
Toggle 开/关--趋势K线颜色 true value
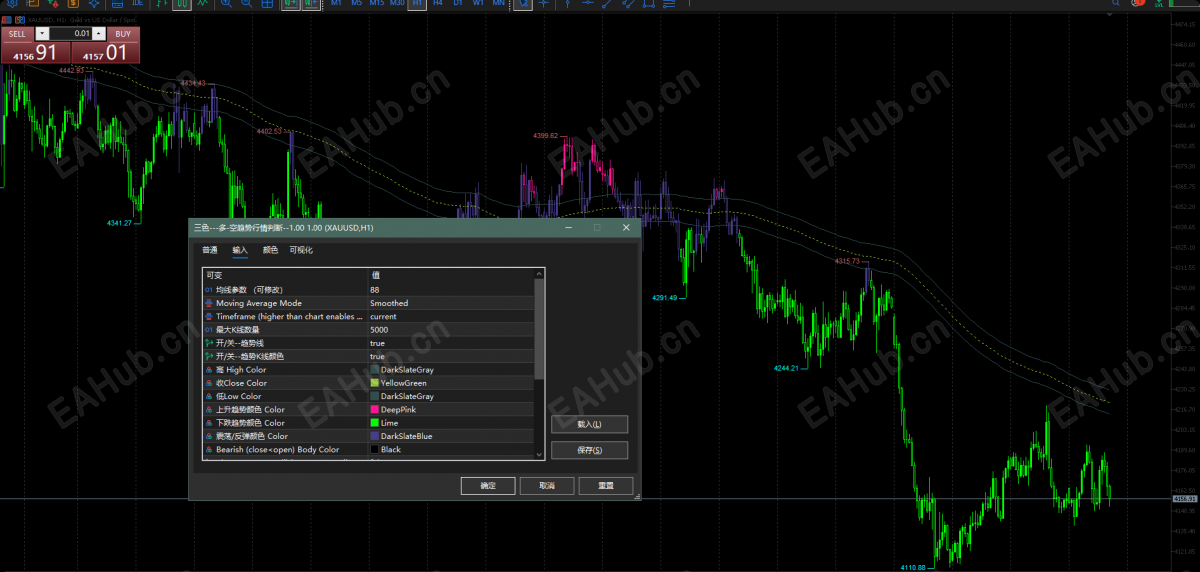pos(451,356)
